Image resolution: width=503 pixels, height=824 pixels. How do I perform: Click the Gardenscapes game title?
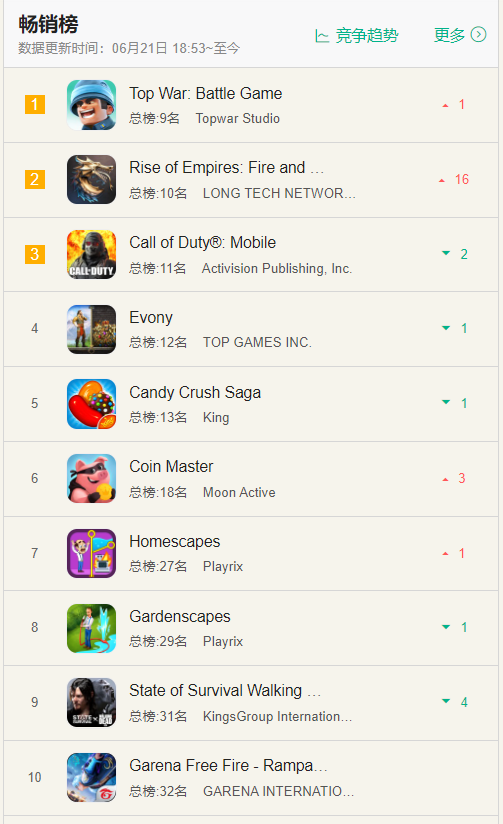[x=180, y=616]
